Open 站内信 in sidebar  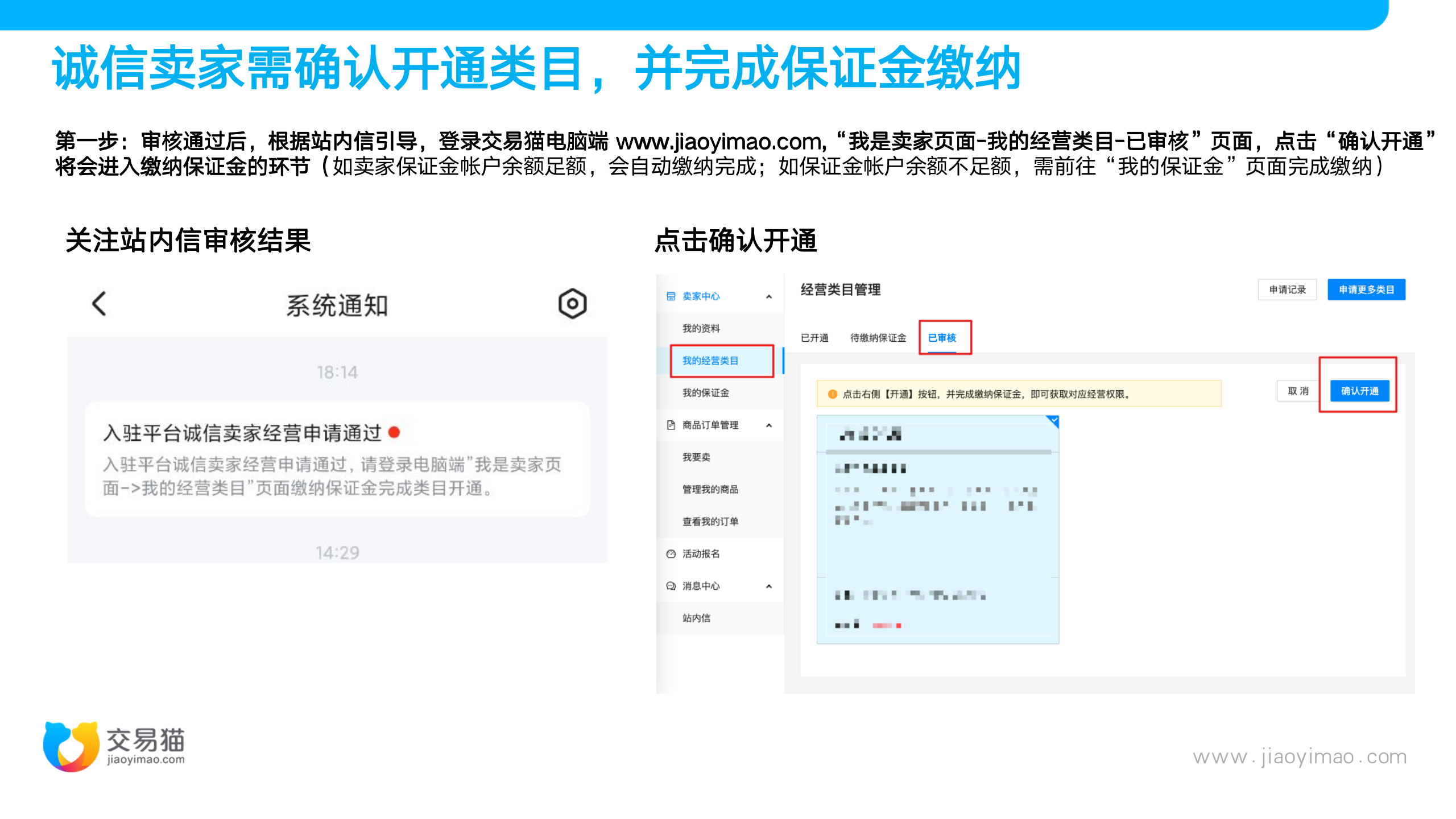pos(697,618)
